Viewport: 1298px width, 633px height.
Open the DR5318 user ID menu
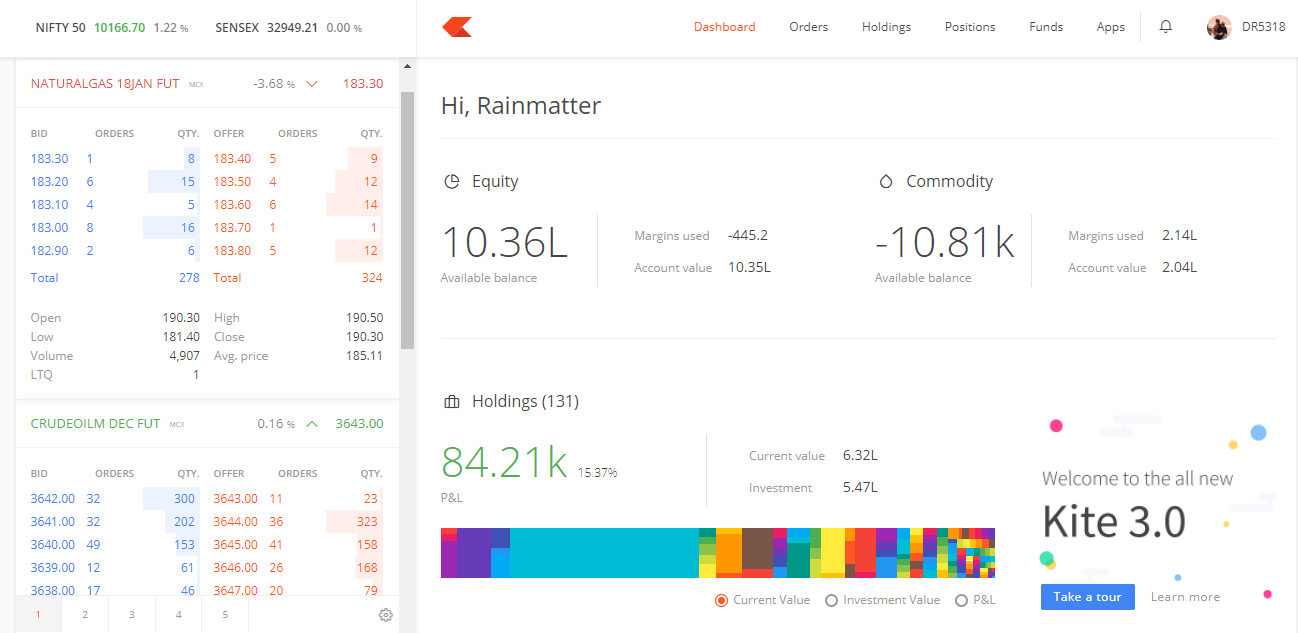[1264, 27]
